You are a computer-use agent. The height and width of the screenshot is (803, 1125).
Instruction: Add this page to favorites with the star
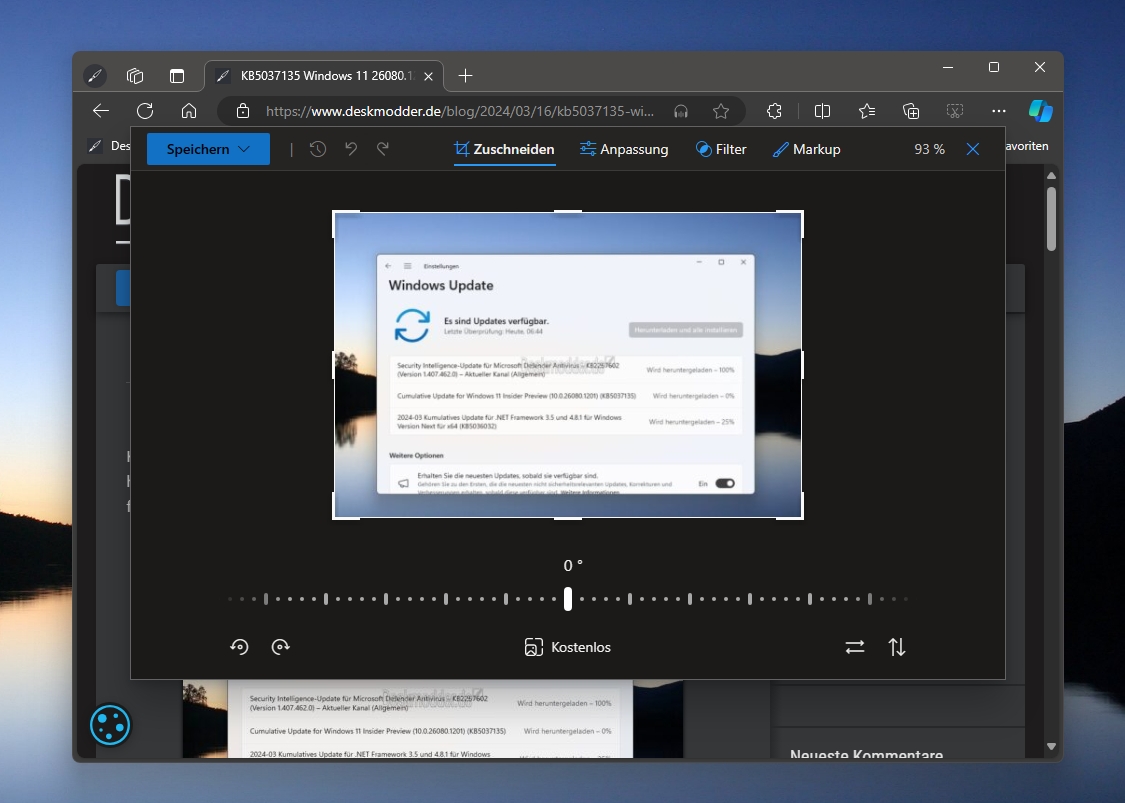[x=721, y=111]
